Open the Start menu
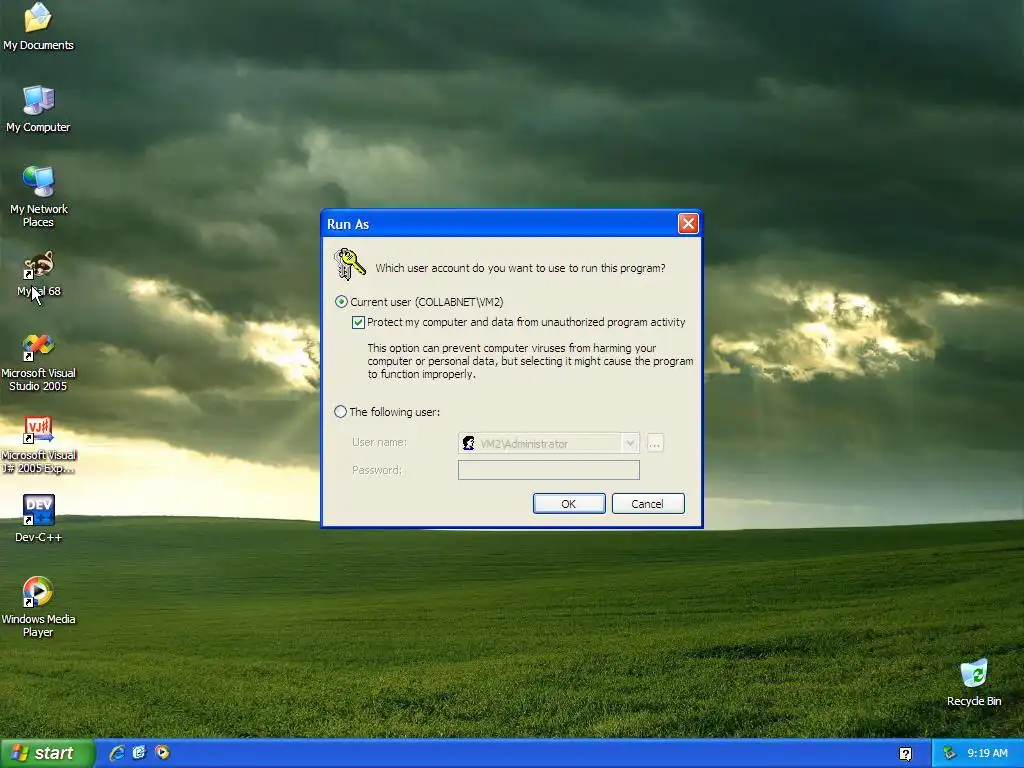Screen dimensions: 1024x768 point(46,753)
